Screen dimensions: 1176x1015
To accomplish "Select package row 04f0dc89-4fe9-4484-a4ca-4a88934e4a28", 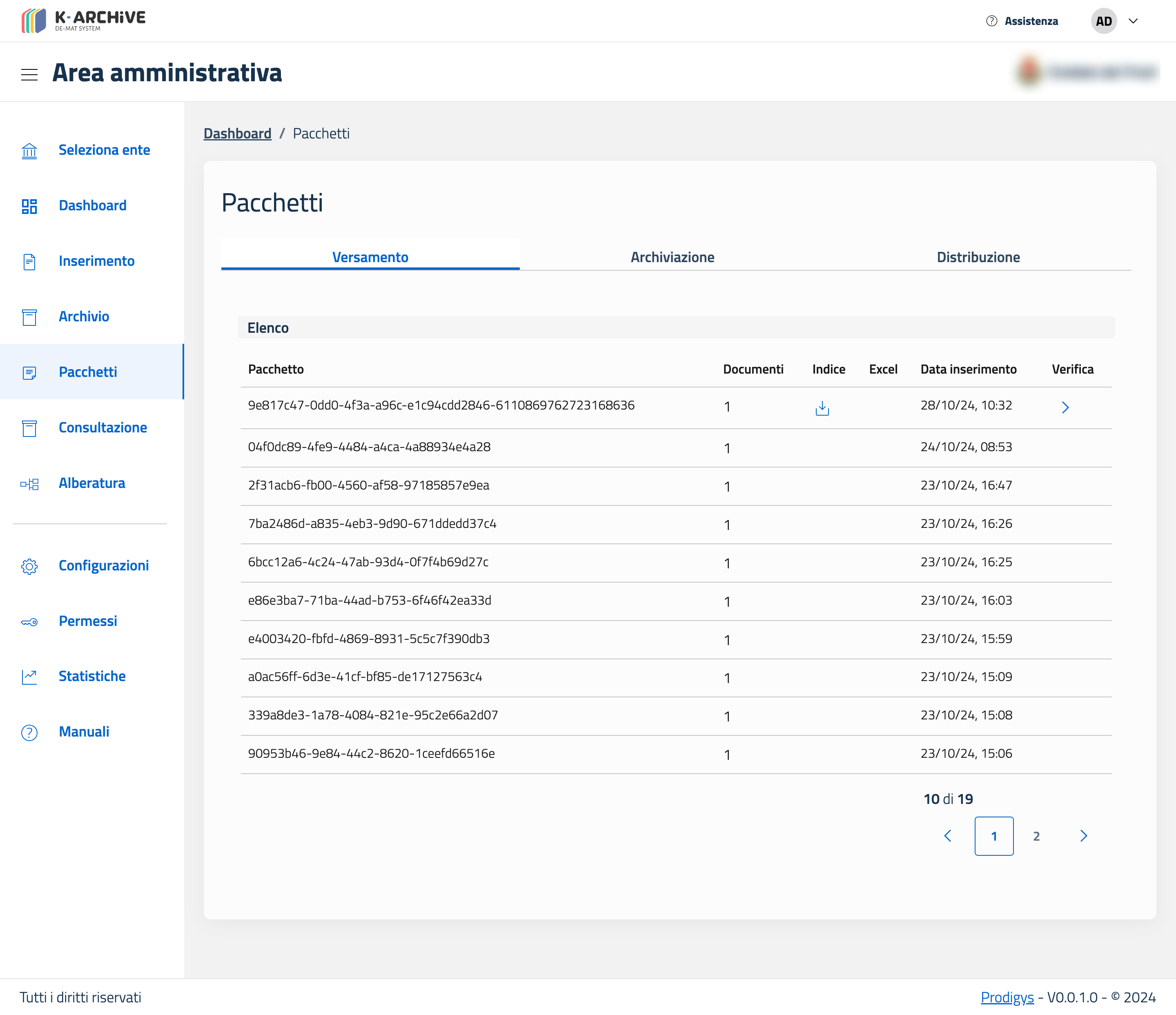I will tap(369, 447).
